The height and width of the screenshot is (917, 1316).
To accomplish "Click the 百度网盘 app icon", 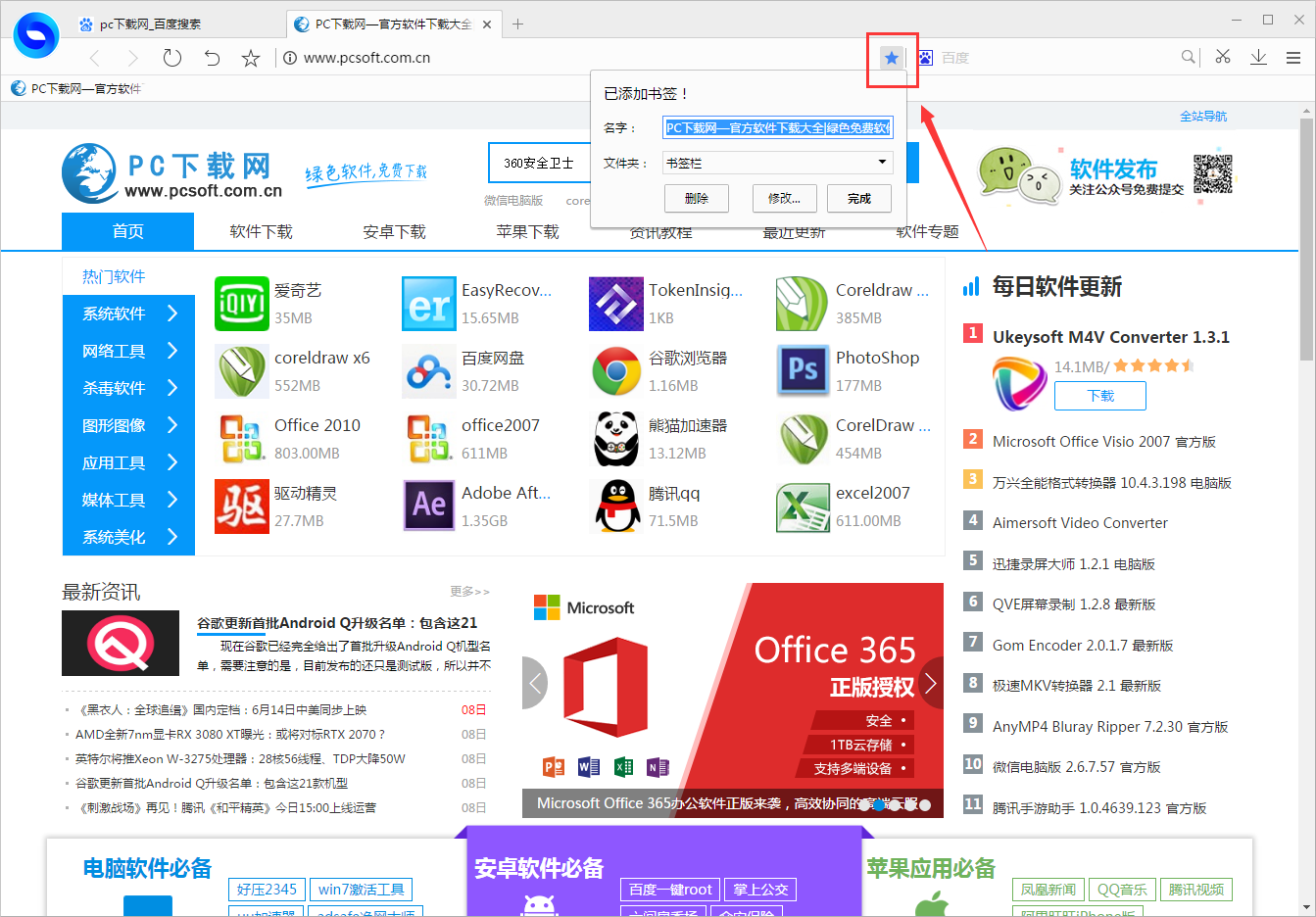I will pyautogui.click(x=428, y=371).
